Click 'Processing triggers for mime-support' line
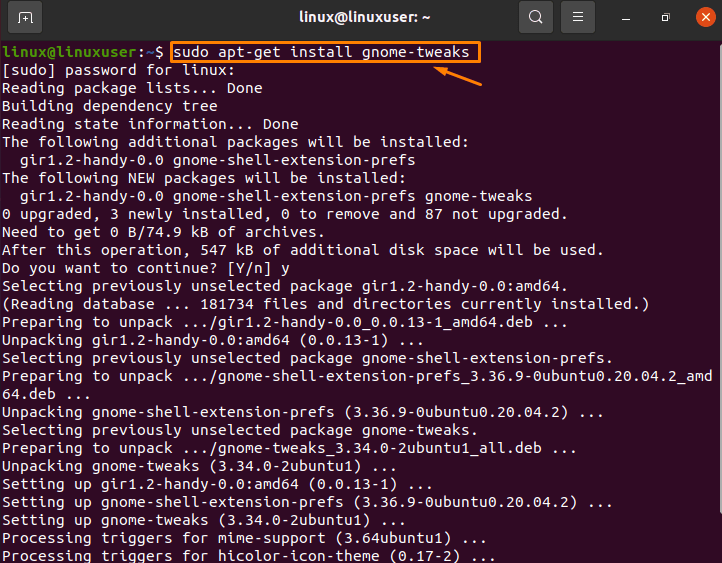 click(244, 538)
